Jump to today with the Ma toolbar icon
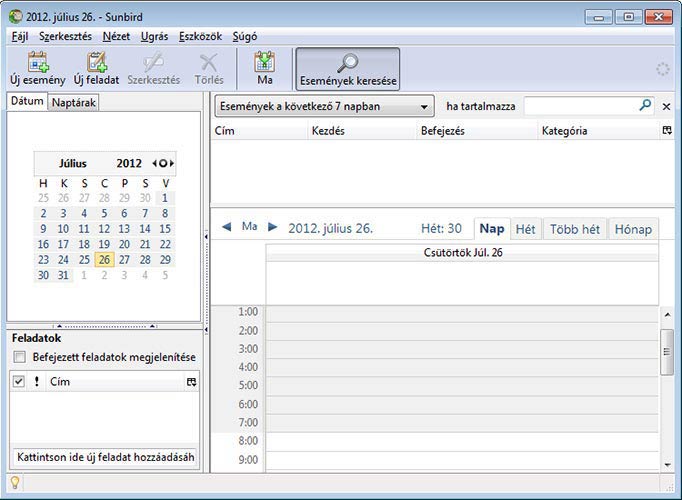The width and height of the screenshot is (682, 500). (x=264, y=69)
